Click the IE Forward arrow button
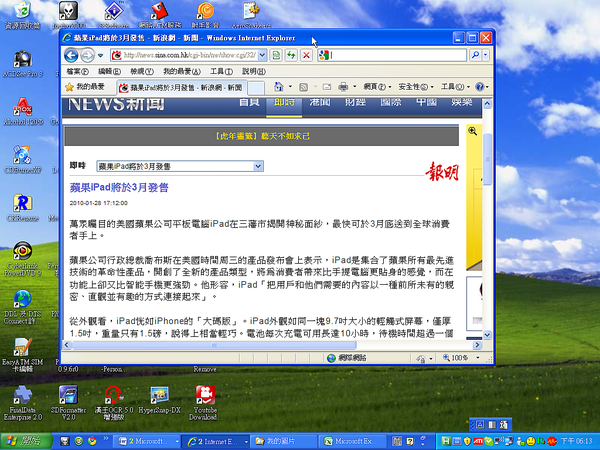The width and height of the screenshot is (600, 450). click(x=87, y=55)
